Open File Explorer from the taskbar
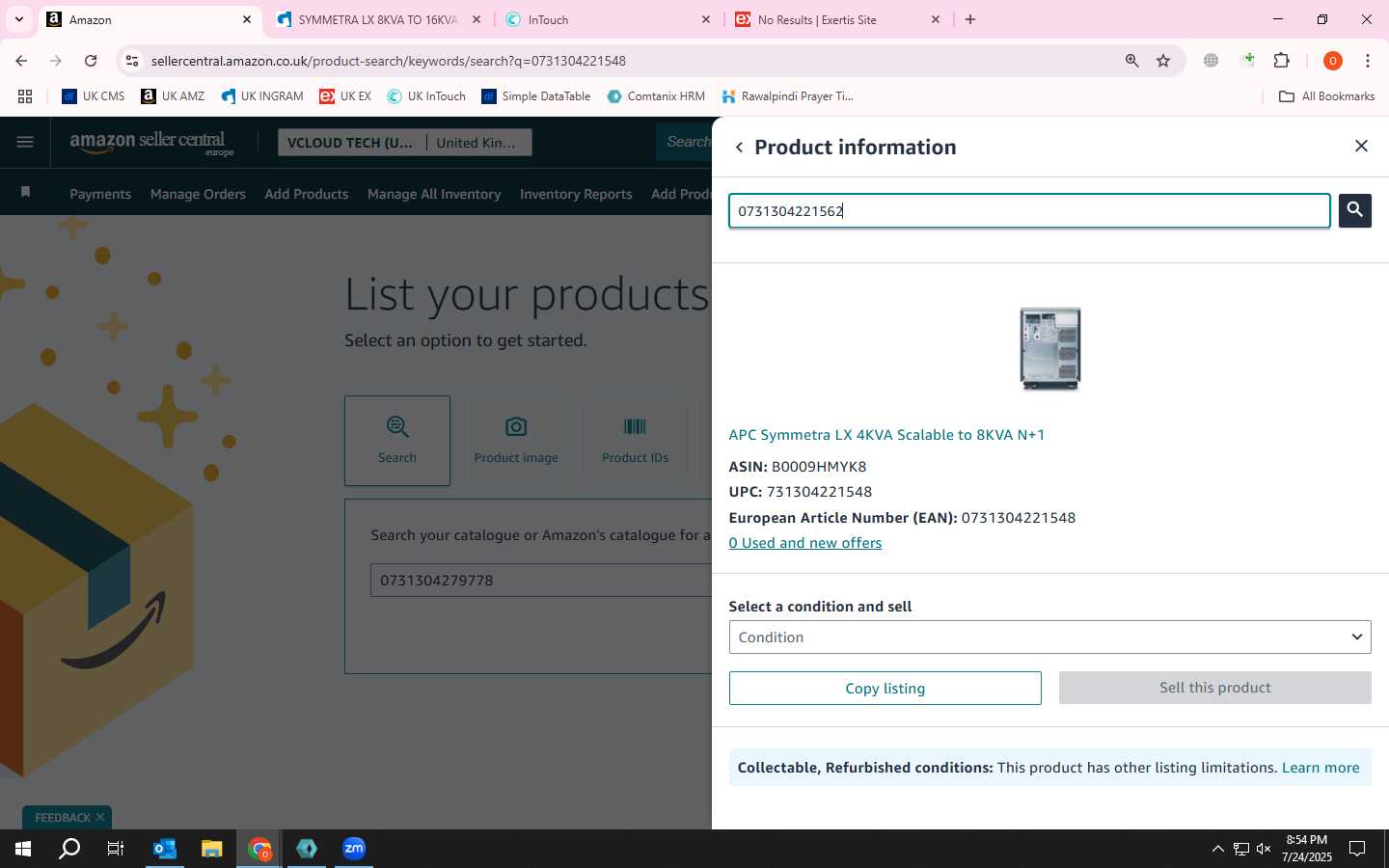 point(211,849)
